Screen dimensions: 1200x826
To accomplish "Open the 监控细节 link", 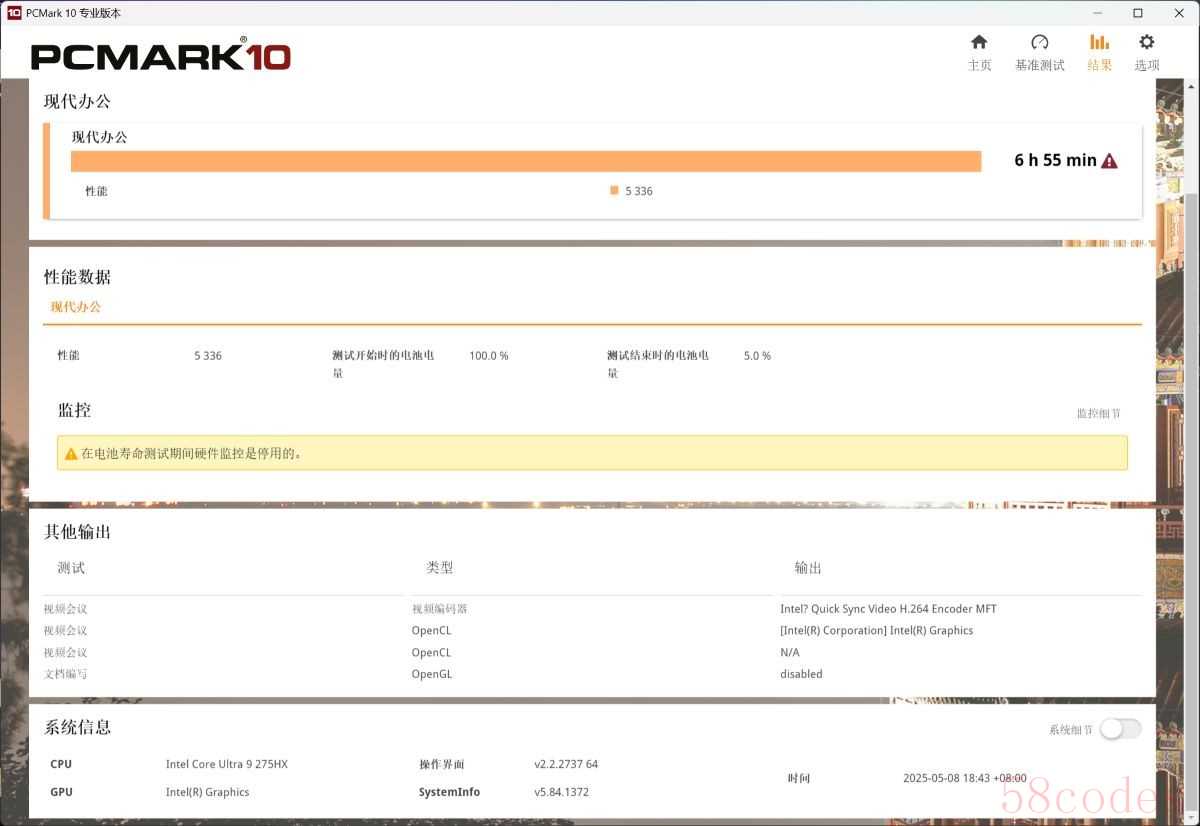I will (1098, 414).
